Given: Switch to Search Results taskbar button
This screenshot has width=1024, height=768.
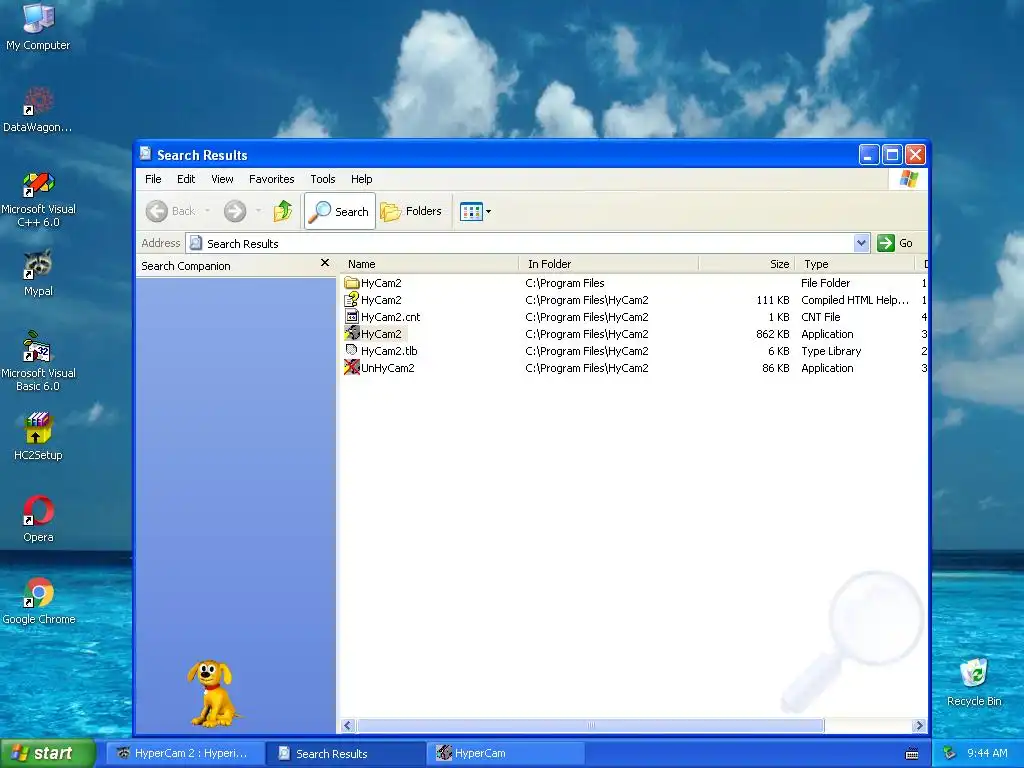Looking at the screenshot, I should coord(345,753).
